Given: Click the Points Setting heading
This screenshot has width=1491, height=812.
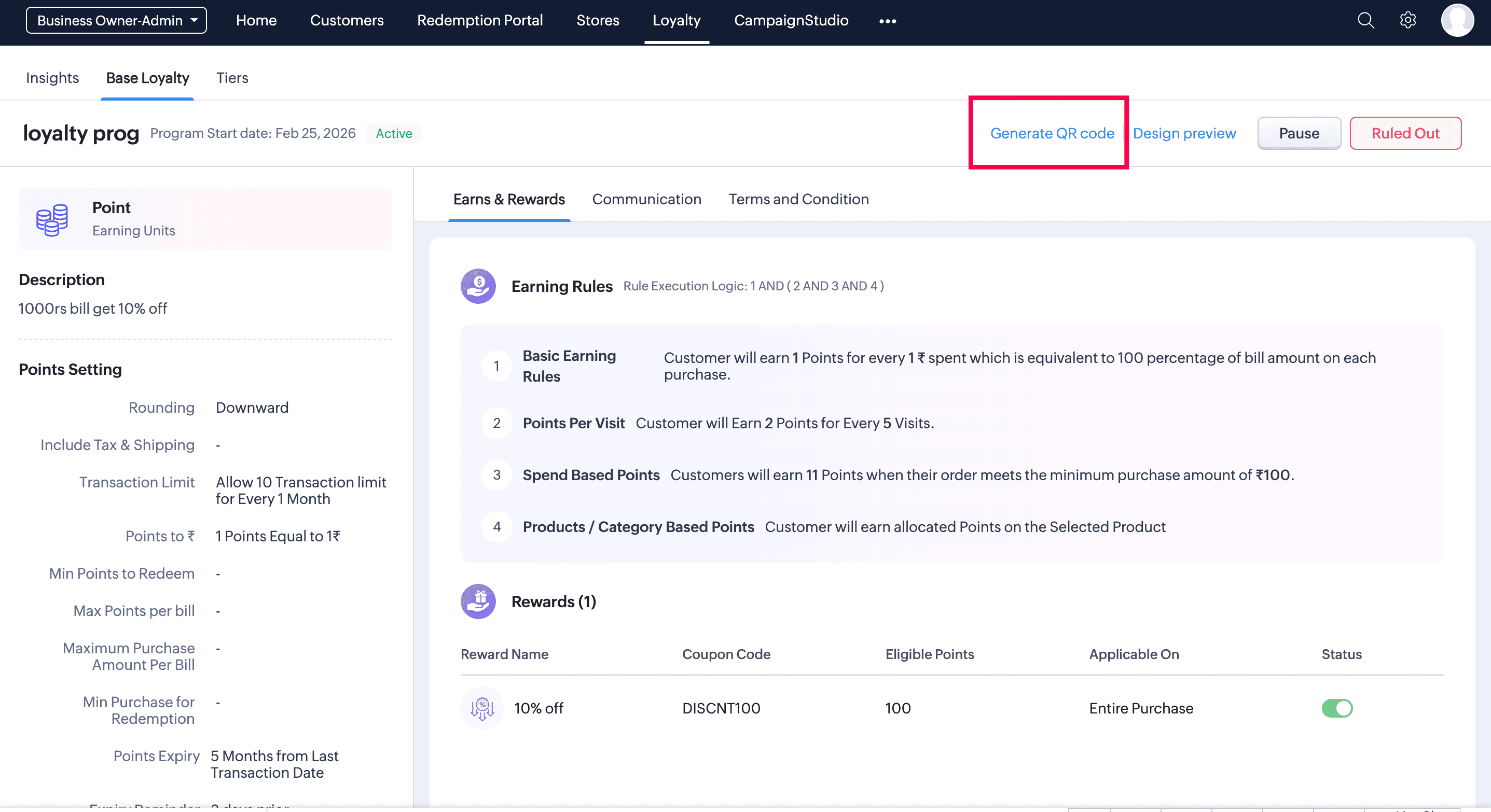Looking at the screenshot, I should point(70,369).
